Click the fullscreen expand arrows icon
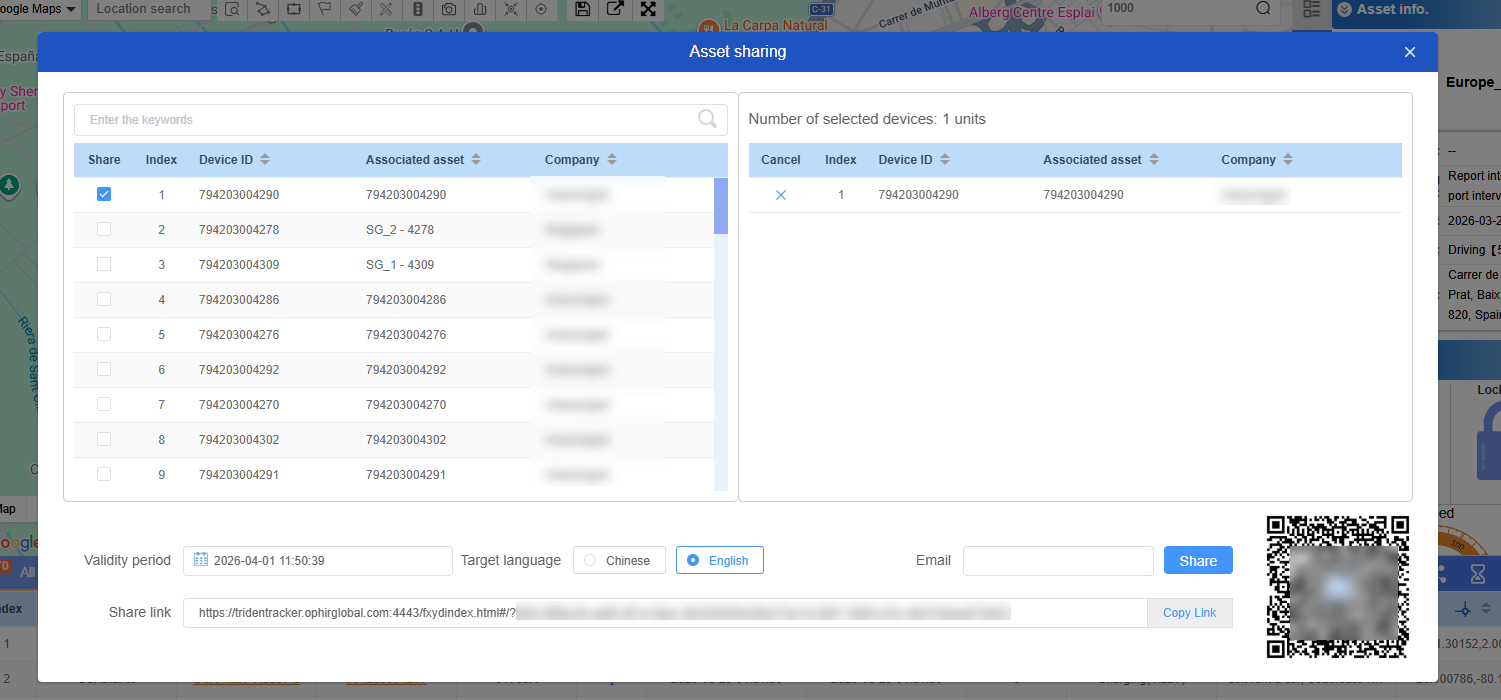 (648, 9)
